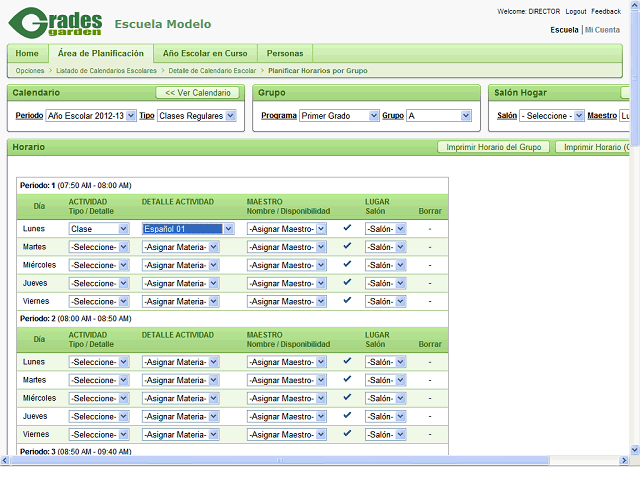Click availability checkmark for Lunes in Periodo 2

(347, 361)
